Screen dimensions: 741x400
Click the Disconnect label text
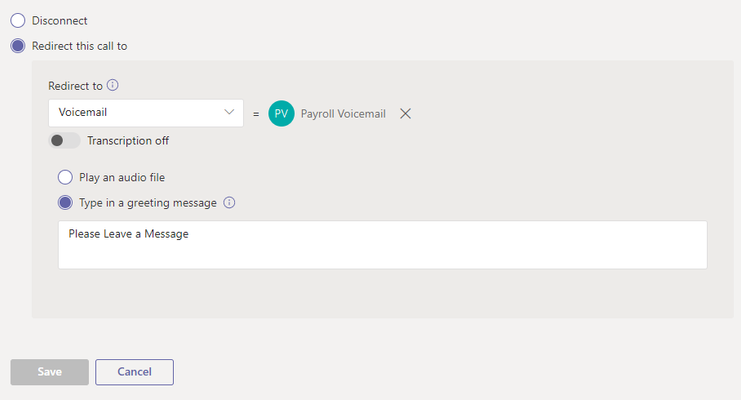click(x=60, y=21)
